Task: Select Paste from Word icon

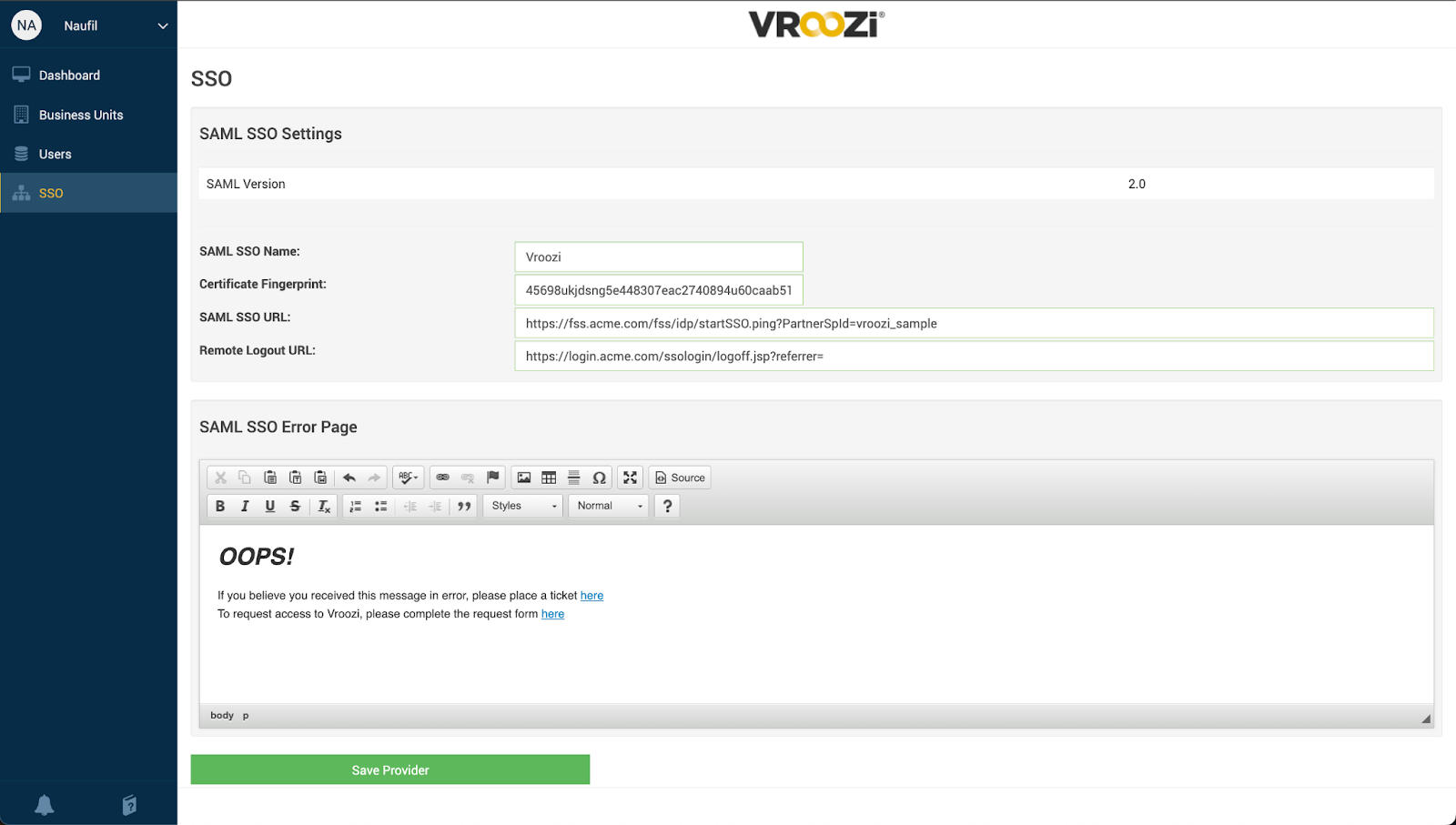Action: tap(320, 478)
